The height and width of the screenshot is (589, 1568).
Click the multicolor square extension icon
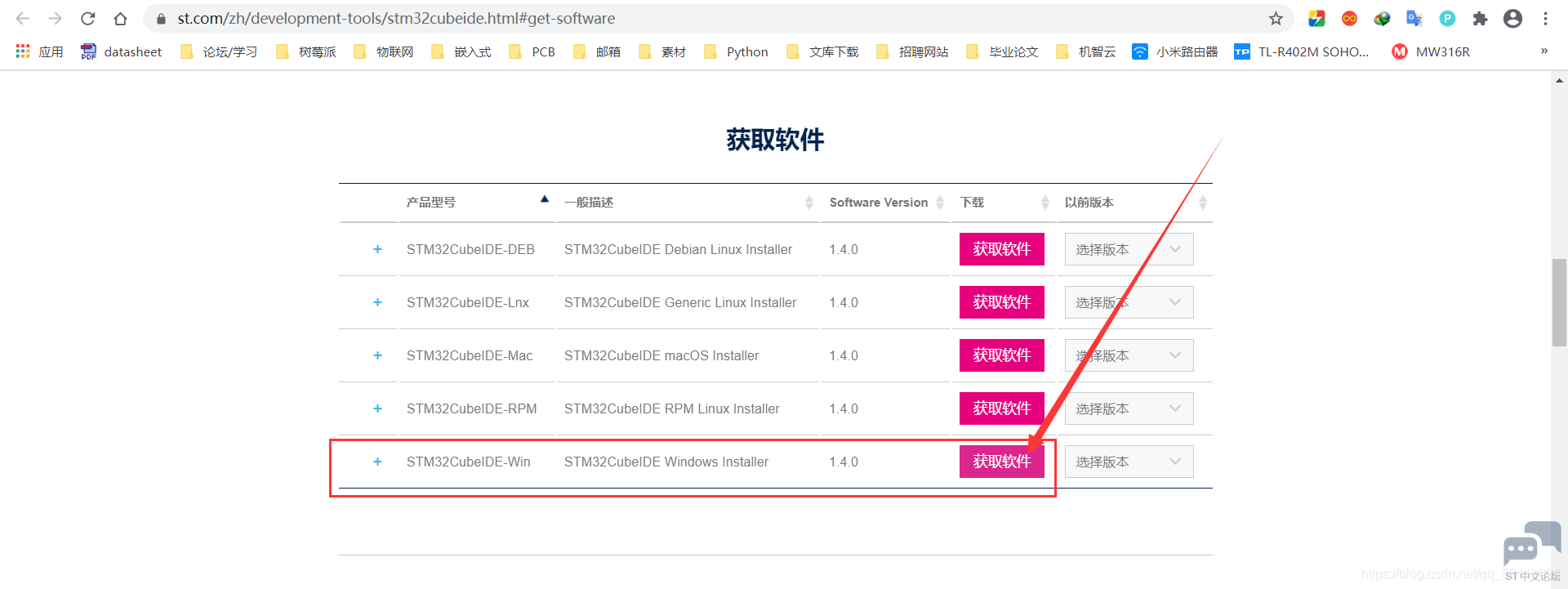tap(1316, 18)
